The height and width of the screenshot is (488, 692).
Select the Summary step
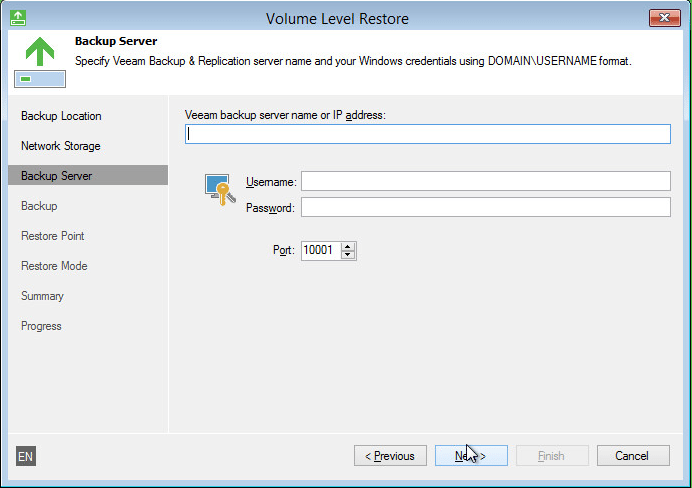(42, 296)
